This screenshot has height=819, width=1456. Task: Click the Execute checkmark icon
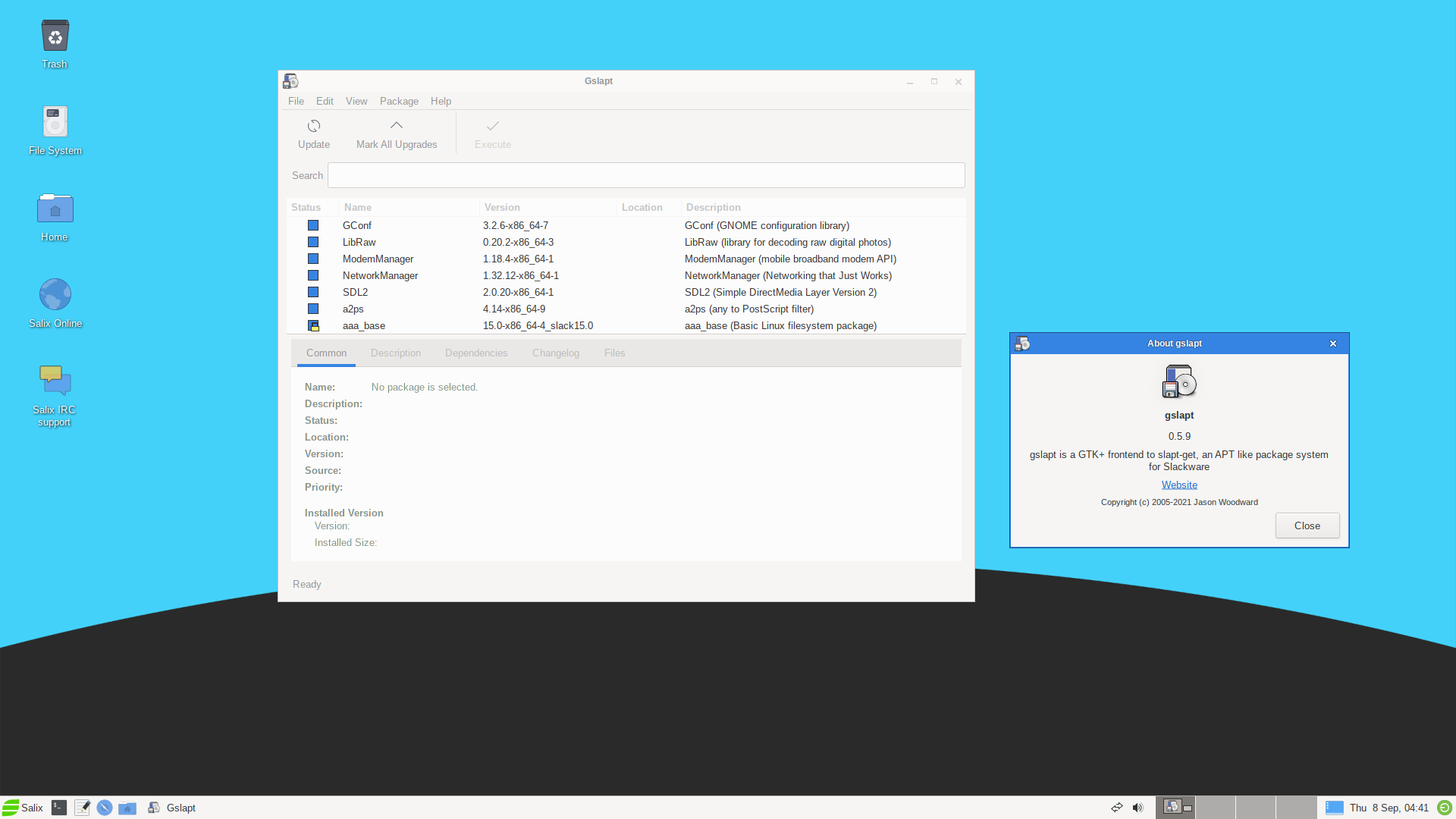pyautogui.click(x=492, y=126)
